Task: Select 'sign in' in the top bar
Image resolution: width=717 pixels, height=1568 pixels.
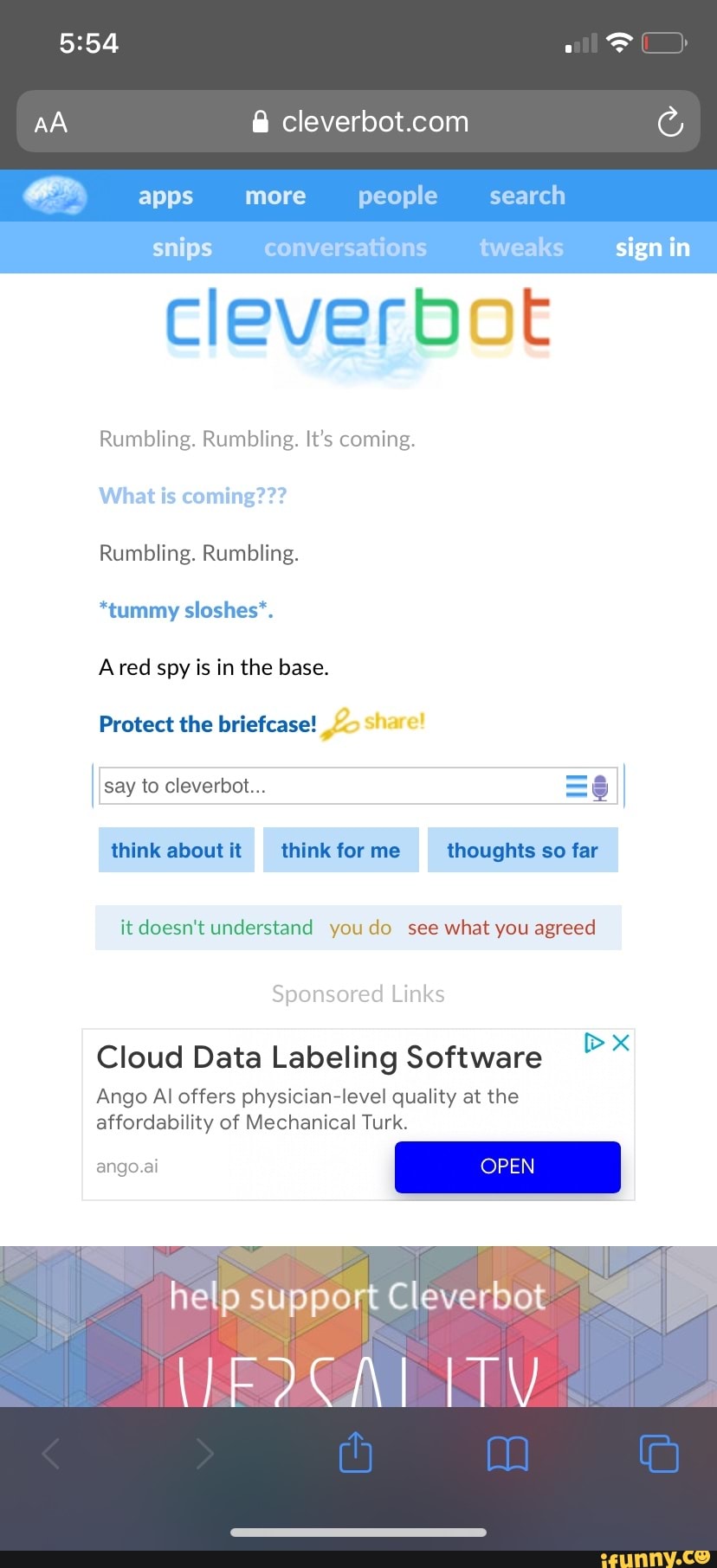Action: point(652,247)
